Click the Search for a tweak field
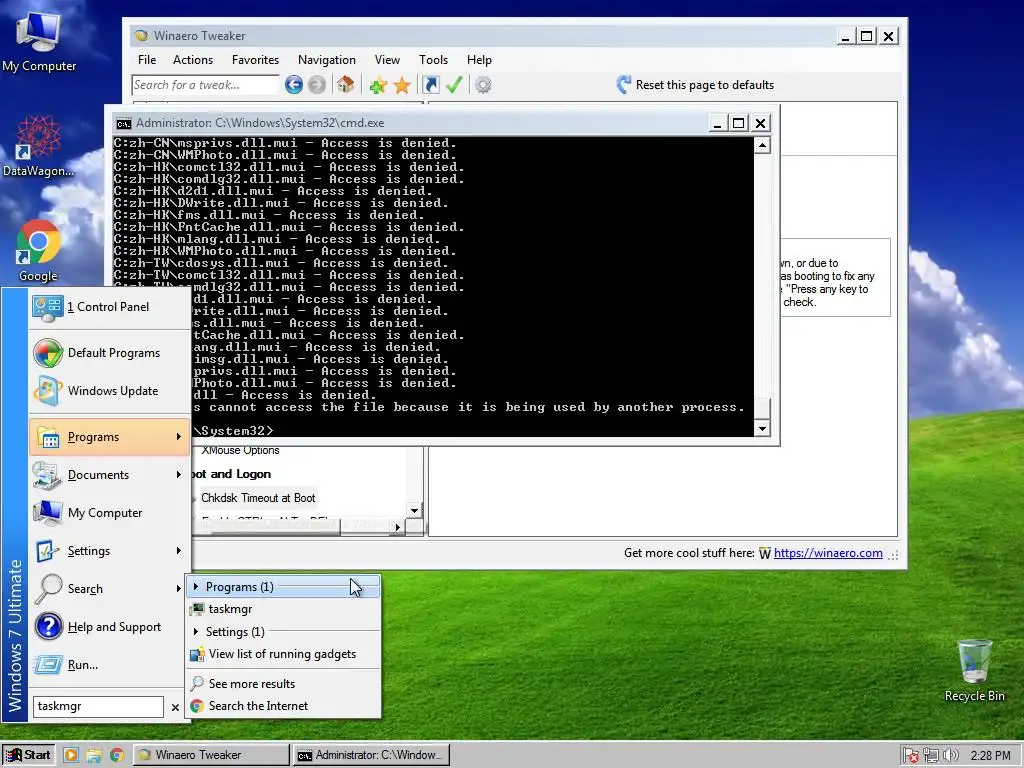 pyautogui.click(x=206, y=85)
